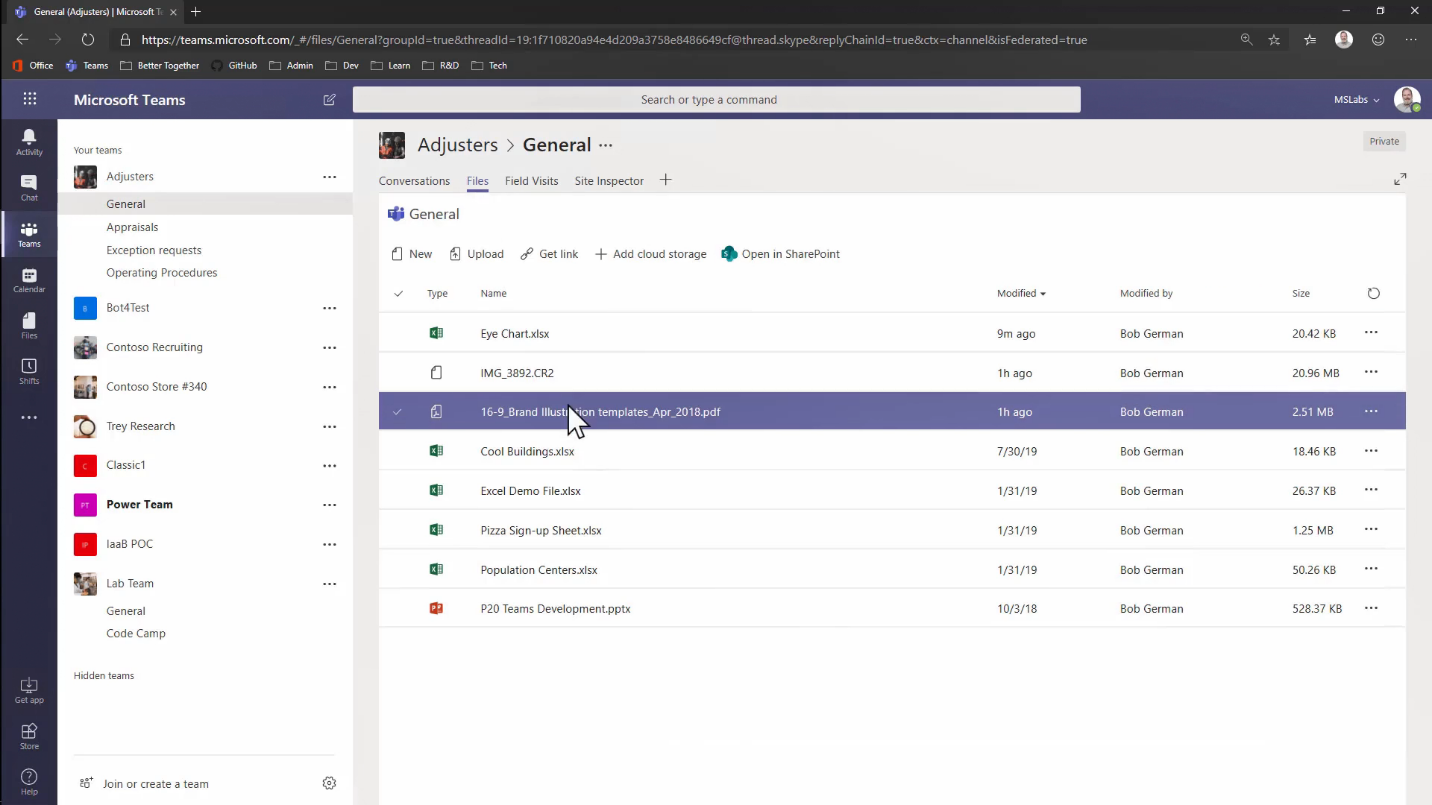This screenshot has height=805, width=1432.
Task: Switch to the Conversations tab
Action: pyautogui.click(x=414, y=181)
